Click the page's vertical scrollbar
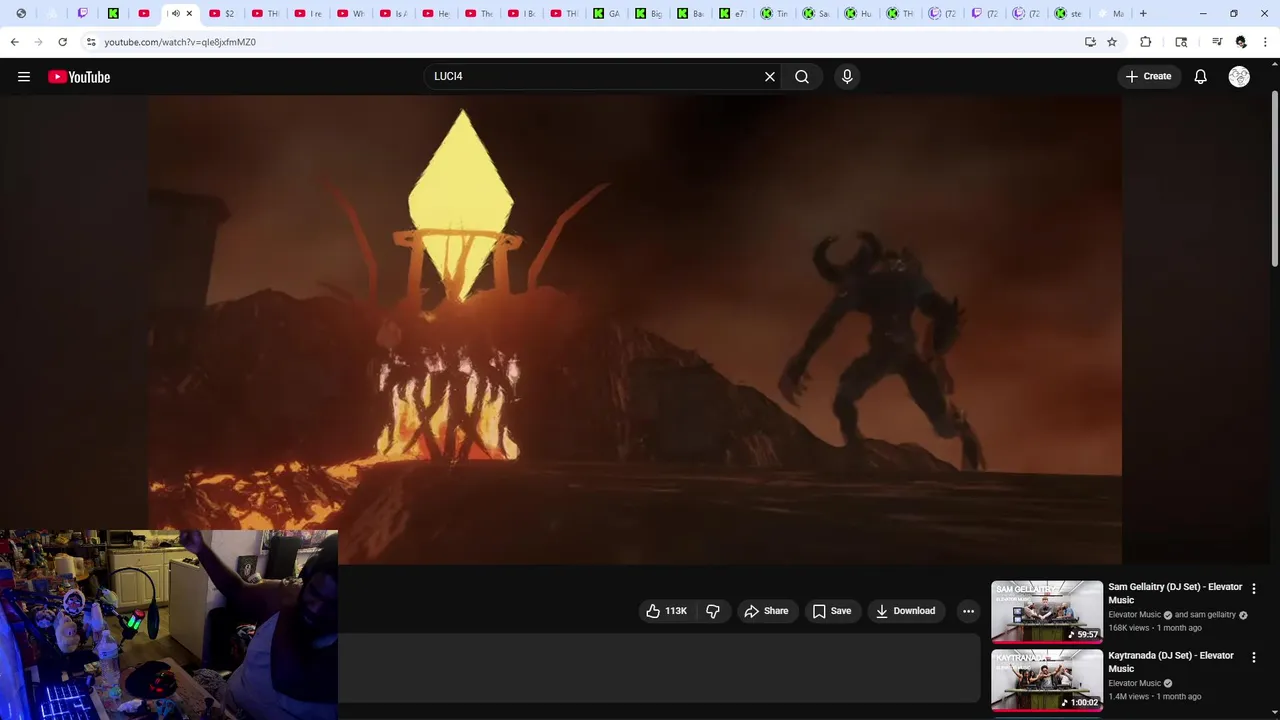Image resolution: width=1280 pixels, height=720 pixels. (1275, 180)
